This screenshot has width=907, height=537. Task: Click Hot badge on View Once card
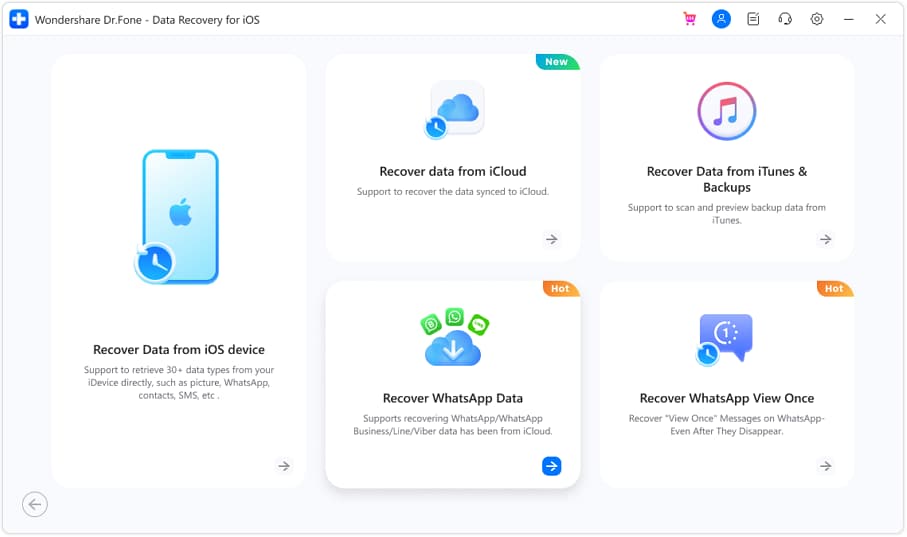[x=834, y=288]
